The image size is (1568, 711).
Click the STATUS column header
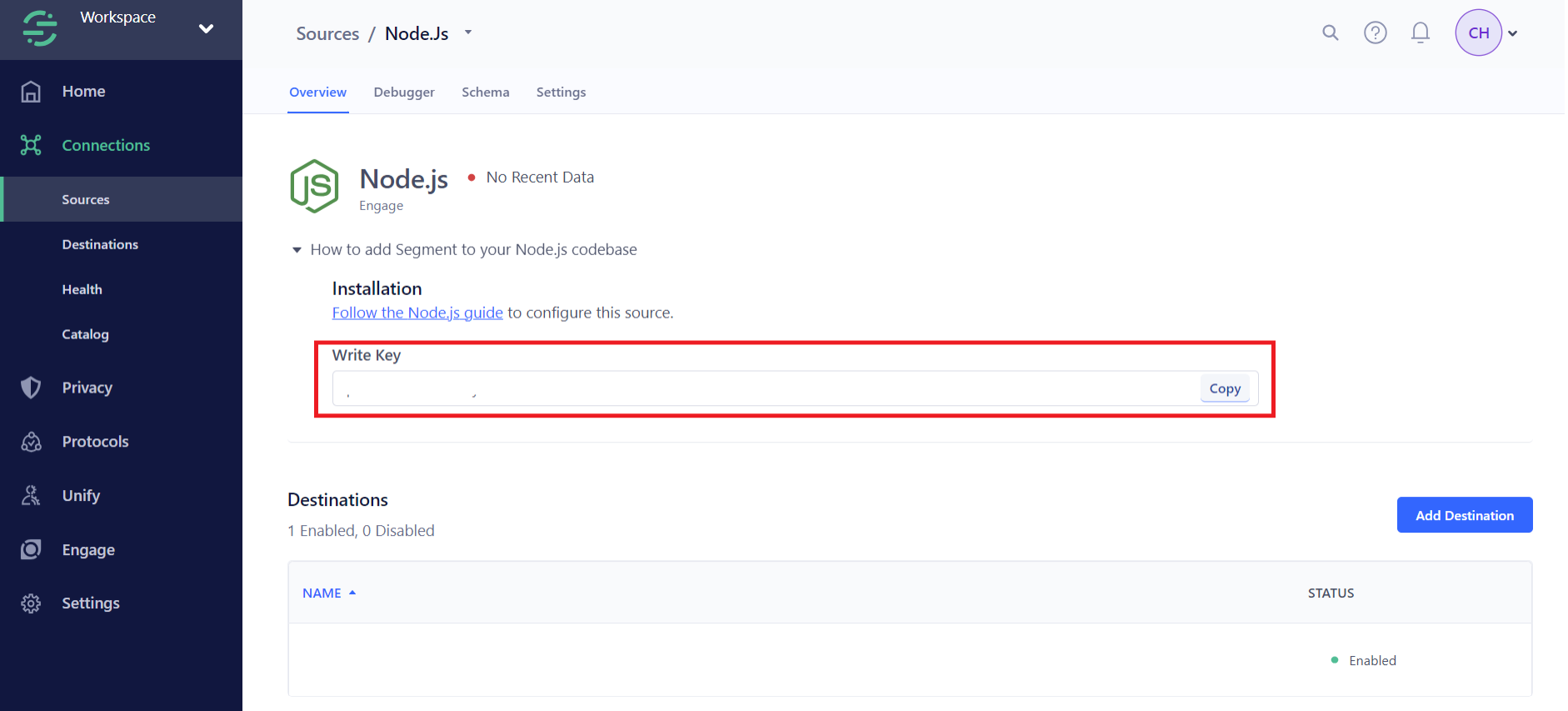click(1331, 593)
